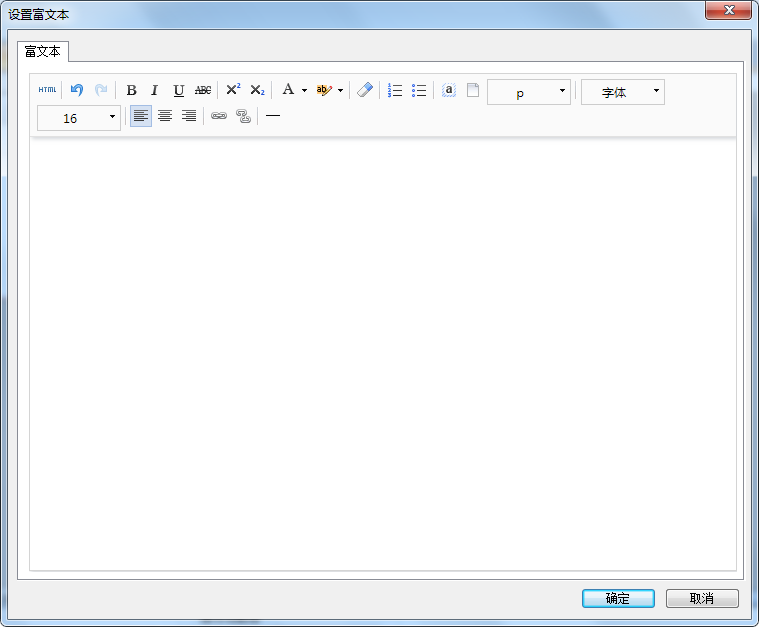Apply subscript formatting

[x=257, y=90]
